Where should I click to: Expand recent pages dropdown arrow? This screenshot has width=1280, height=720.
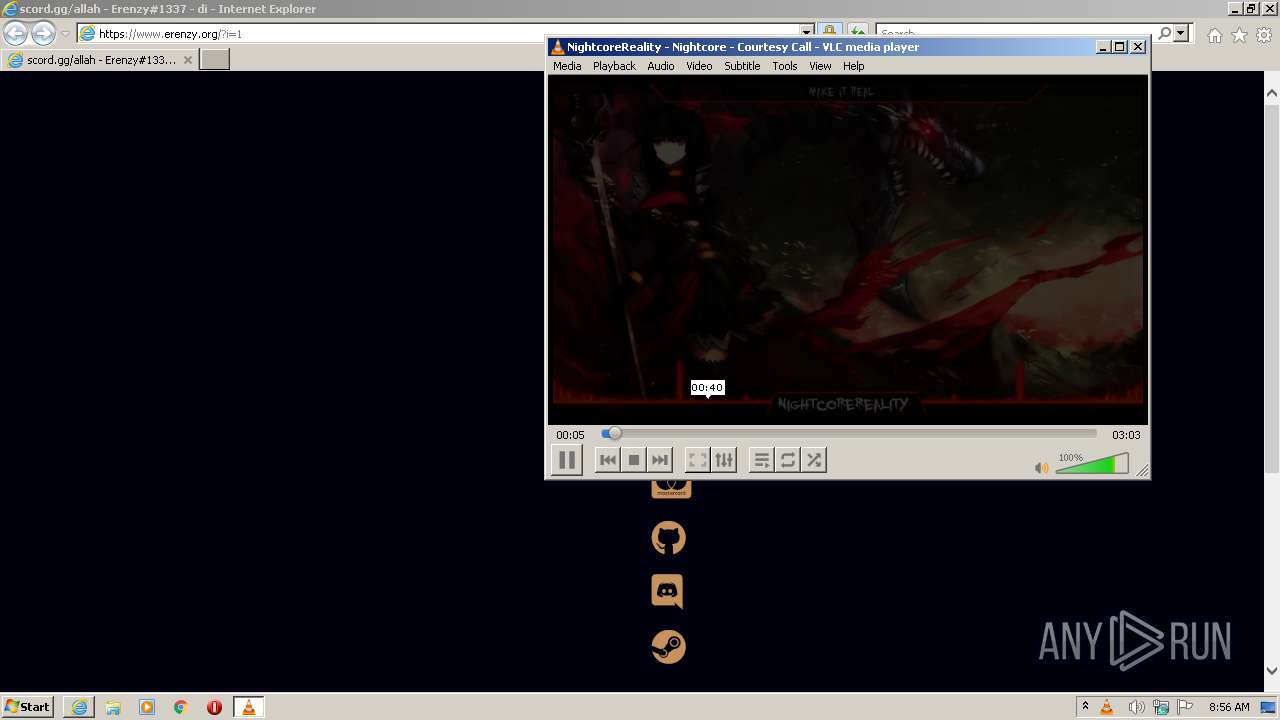[65, 34]
